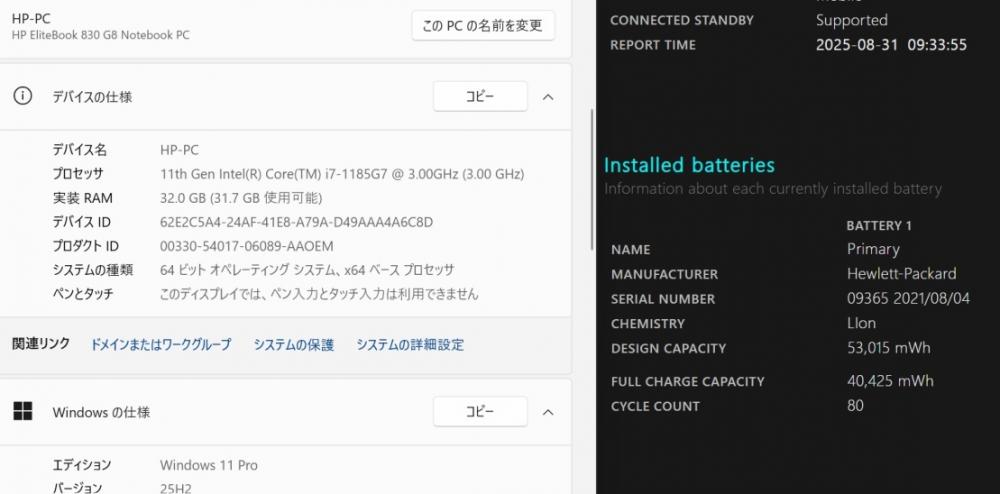Open the システムの保護 link
1000x494 pixels.
pos(293,344)
